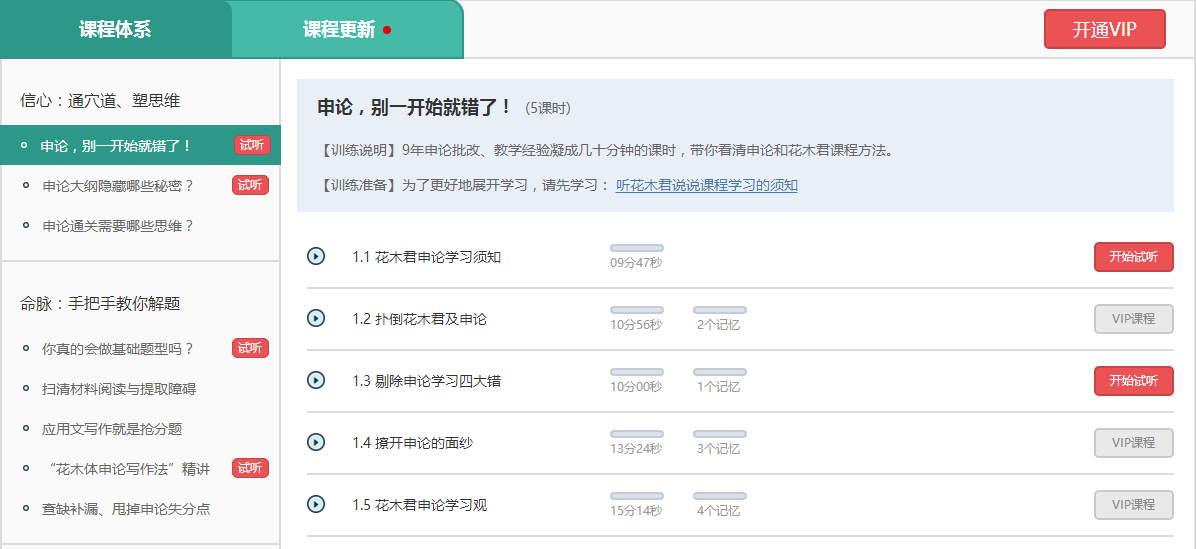Image resolution: width=1196 pixels, height=549 pixels.
Task: Click the red update dot on 课程更新
Action: 387,30
